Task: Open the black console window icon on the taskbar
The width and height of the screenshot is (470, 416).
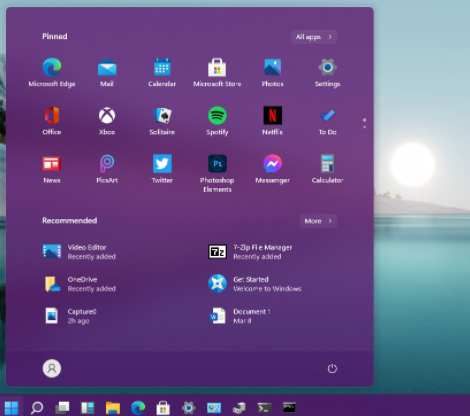Action: coord(289,407)
